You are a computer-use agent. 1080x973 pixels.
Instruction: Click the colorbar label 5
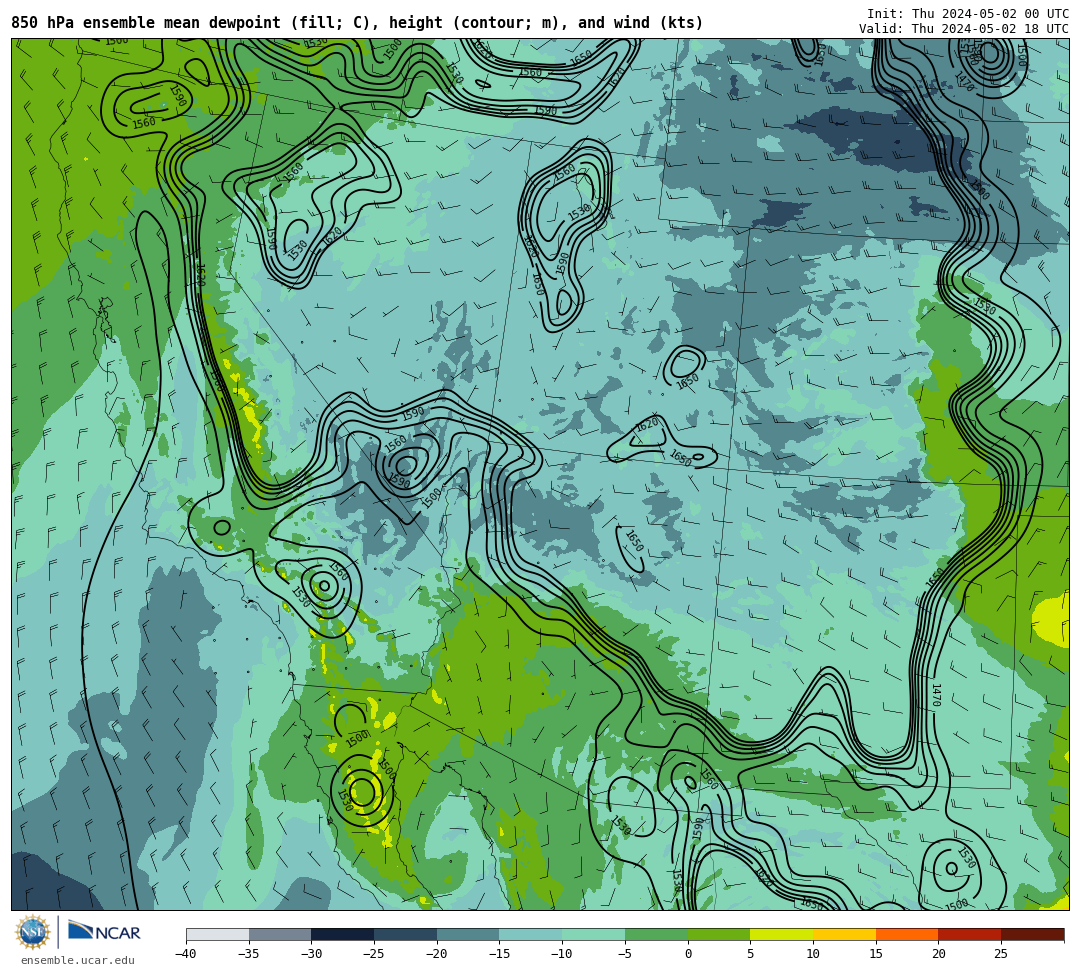[x=750, y=954]
